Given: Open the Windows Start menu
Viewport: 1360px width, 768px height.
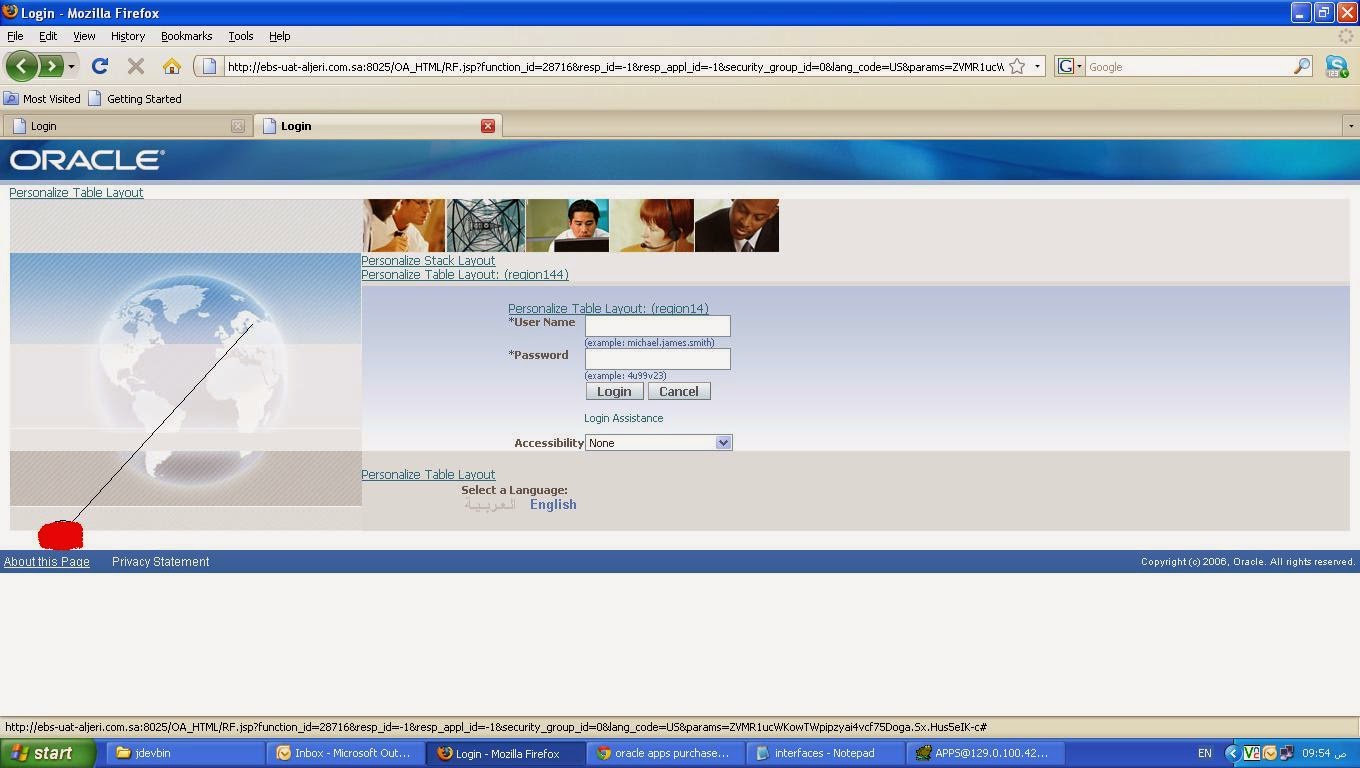Looking at the screenshot, I should [48, 753].
